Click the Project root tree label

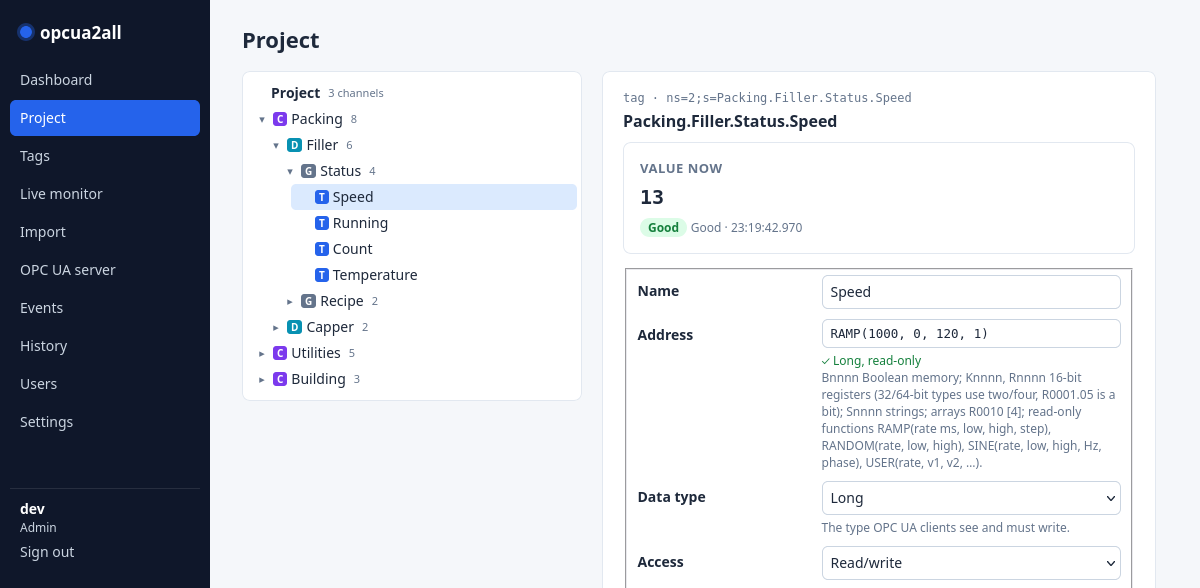tap(295, 93)
